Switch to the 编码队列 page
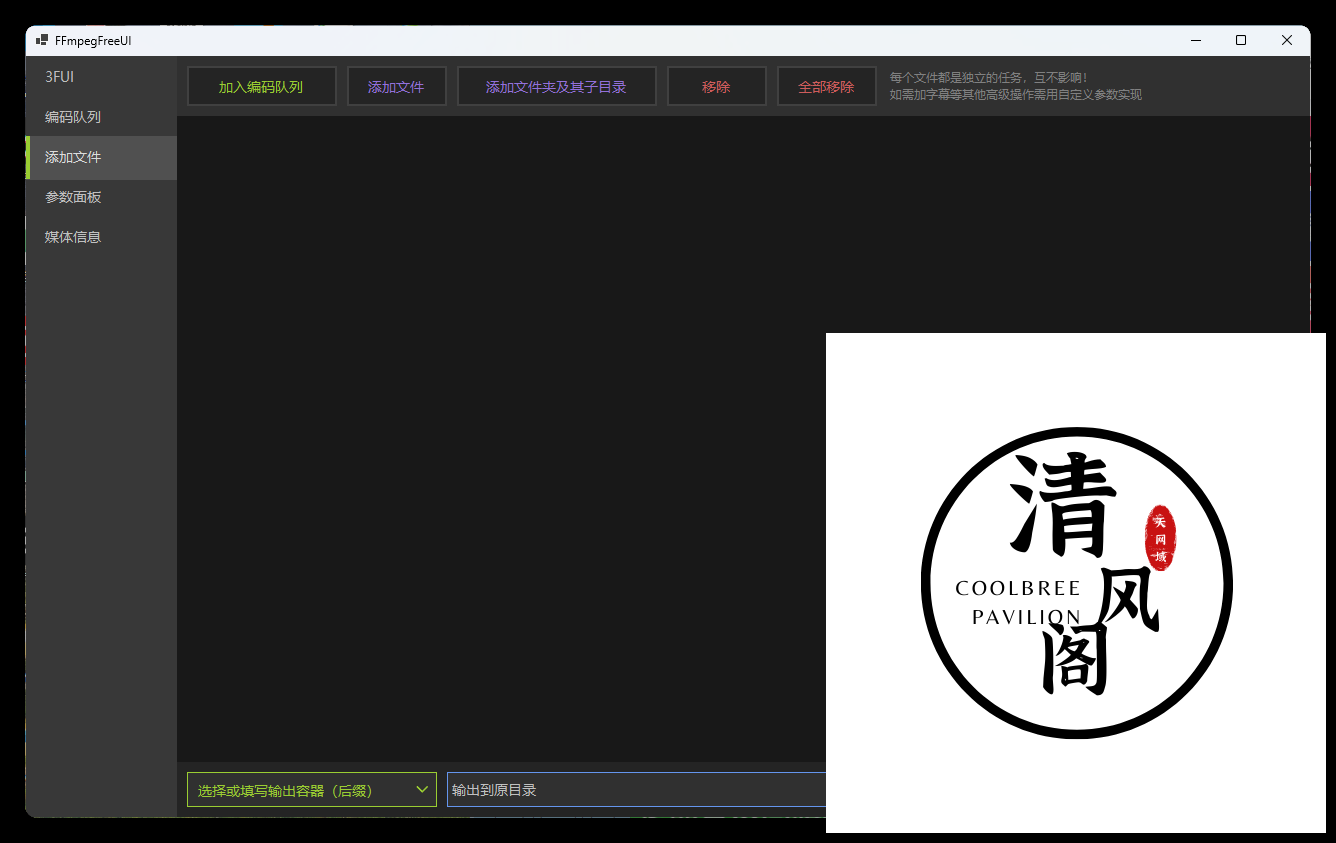The width and height of the screenshot is (1336, 843). 101,117
